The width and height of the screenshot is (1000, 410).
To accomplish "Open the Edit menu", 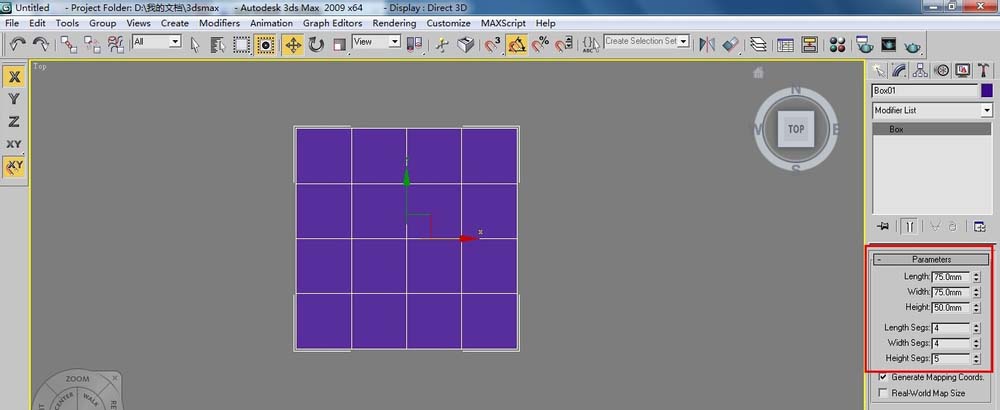I will (37, 23).
